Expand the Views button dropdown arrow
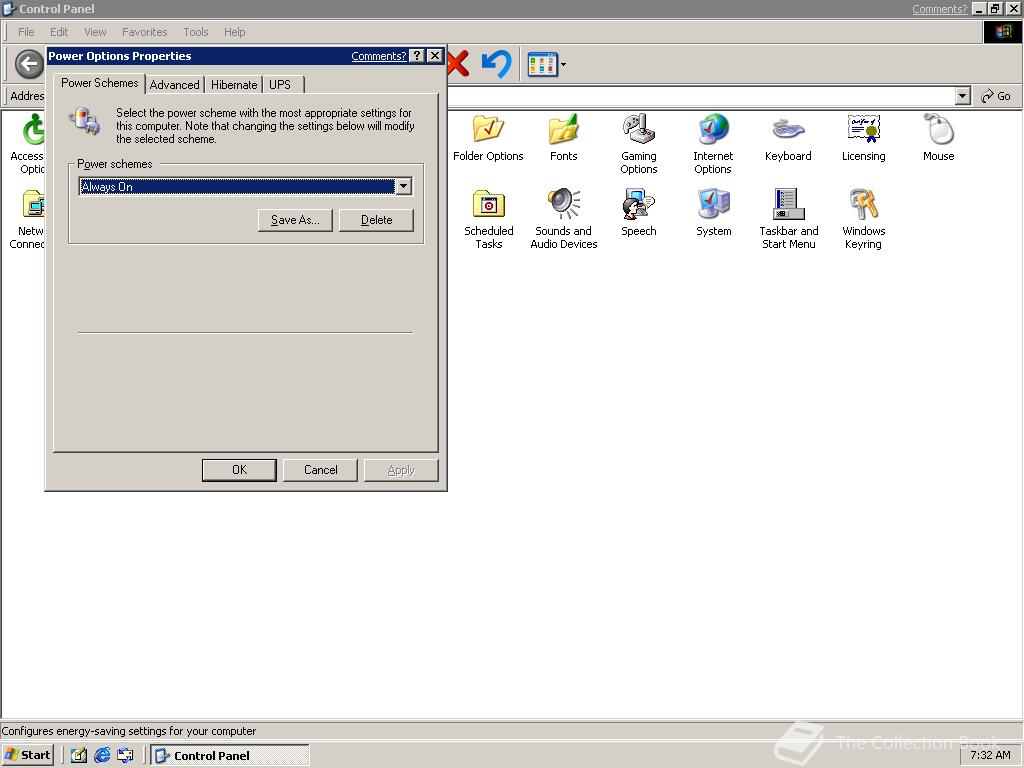The height and width of the screenshot is (768, 1024). coord(563,65)
